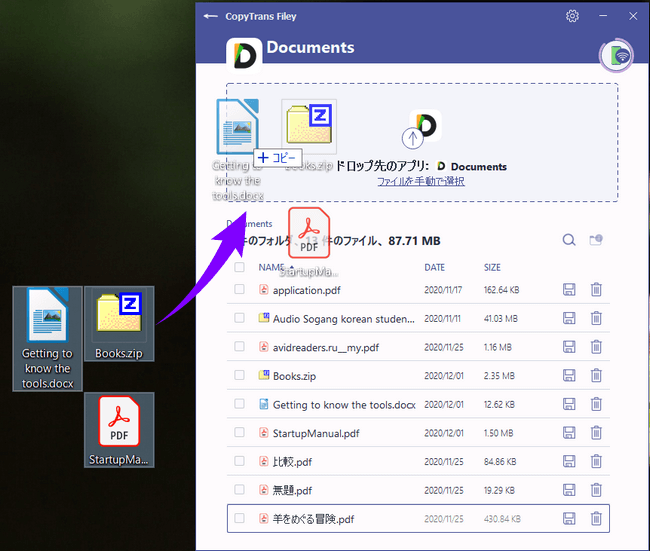This screenshot has width=650, height=551.
Task: Check the box for 羊をめぐる冒険.pdf
Action: (239, 518)
